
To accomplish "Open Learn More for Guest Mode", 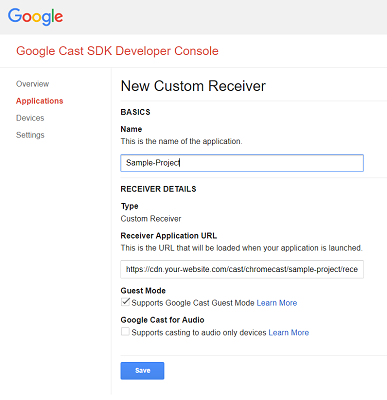I will [277, 303].
